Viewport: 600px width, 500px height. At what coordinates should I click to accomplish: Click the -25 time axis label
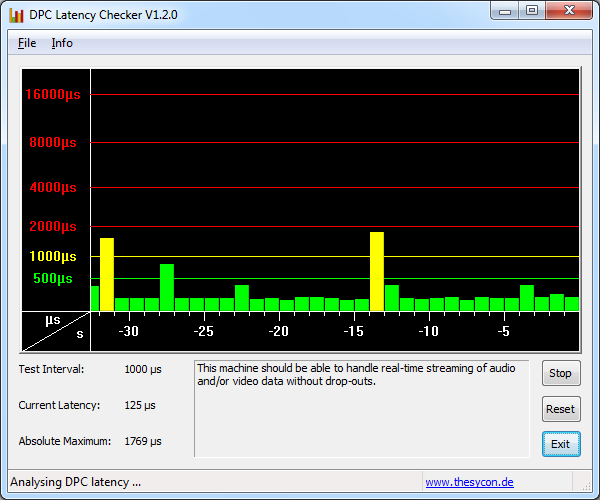(x=204, y=331)
